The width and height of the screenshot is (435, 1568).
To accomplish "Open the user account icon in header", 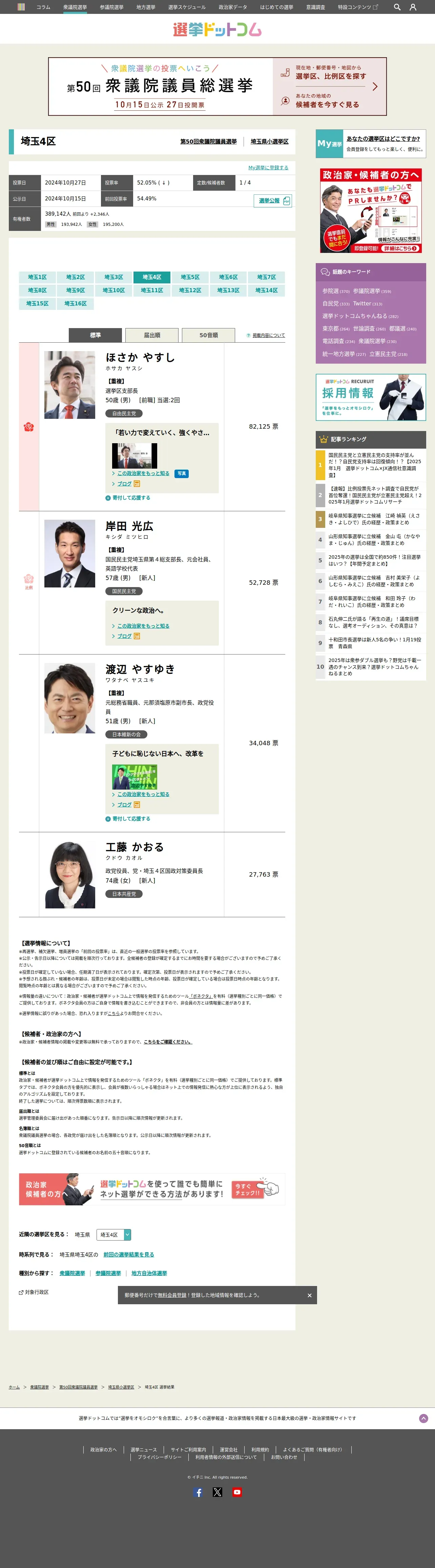I will (x=413, y=7).
